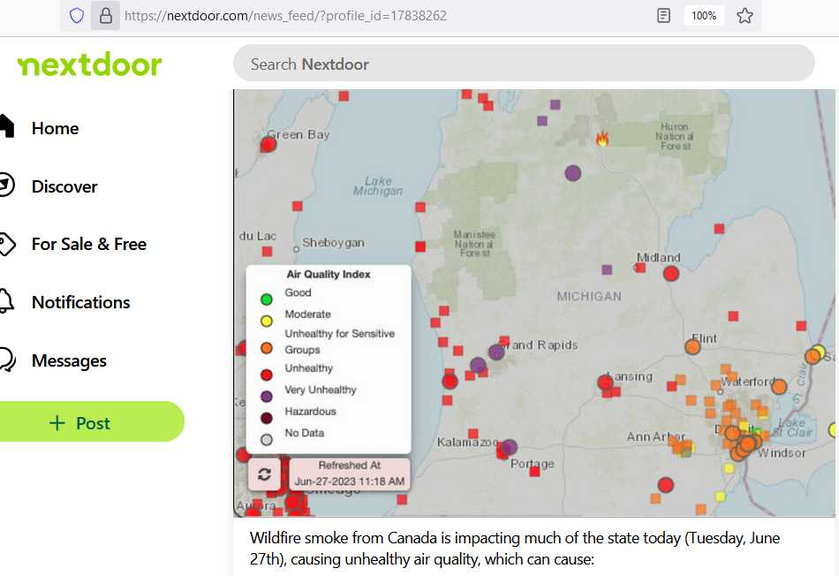
Task: Focus the Search Nextdoor field
Action: coord(524,64)
